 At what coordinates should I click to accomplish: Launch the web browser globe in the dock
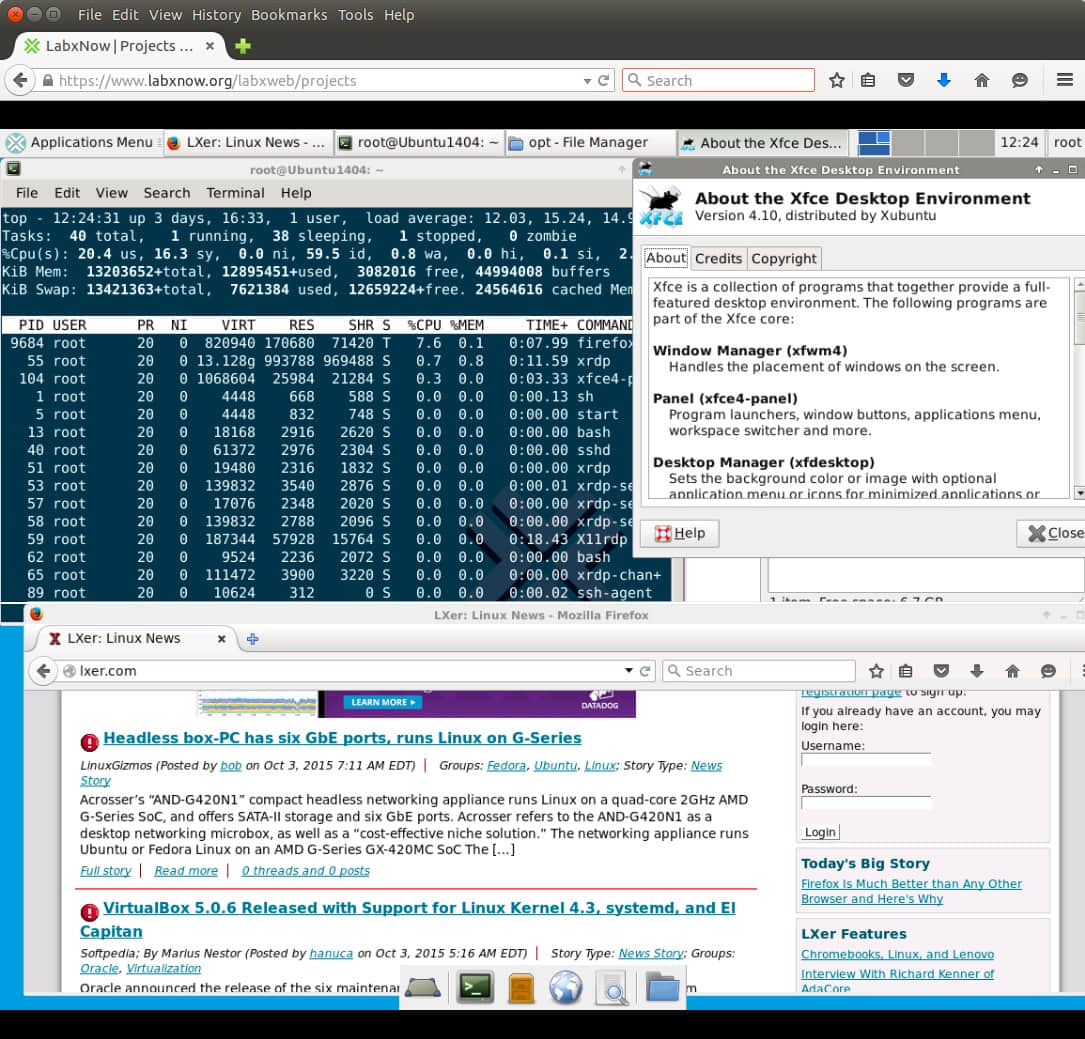coord(566,988)
